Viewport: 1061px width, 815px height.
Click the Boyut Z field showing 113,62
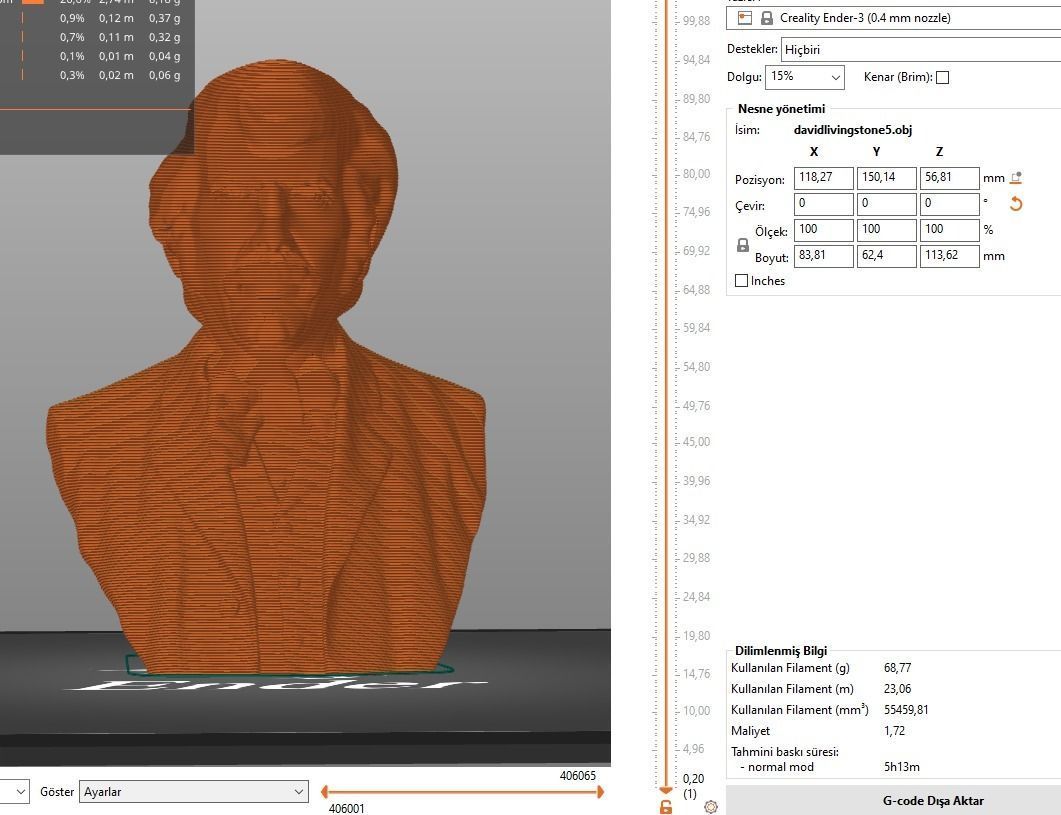tap(949, 256)
